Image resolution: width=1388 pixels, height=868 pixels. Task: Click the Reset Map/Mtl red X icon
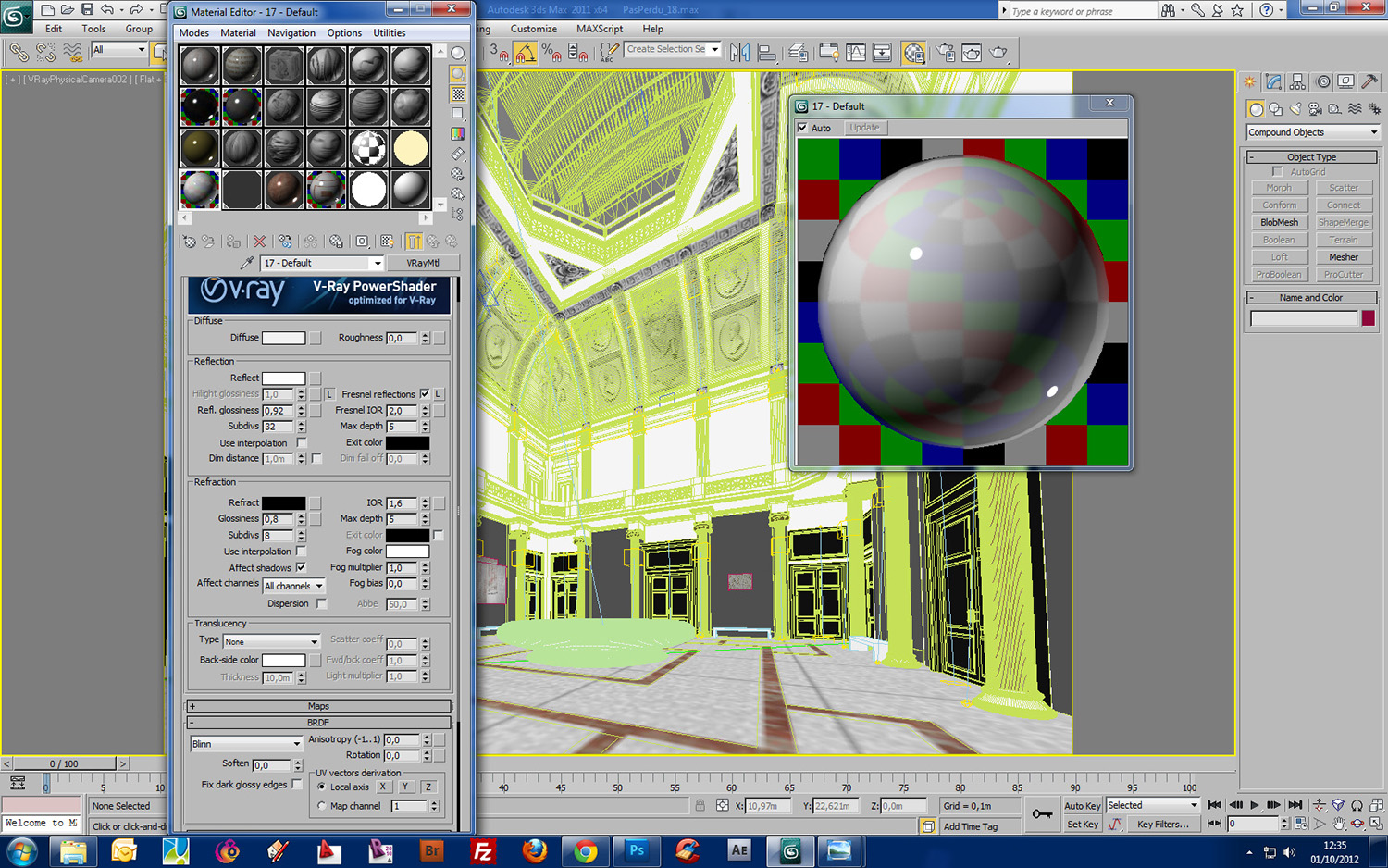[259, 242]
